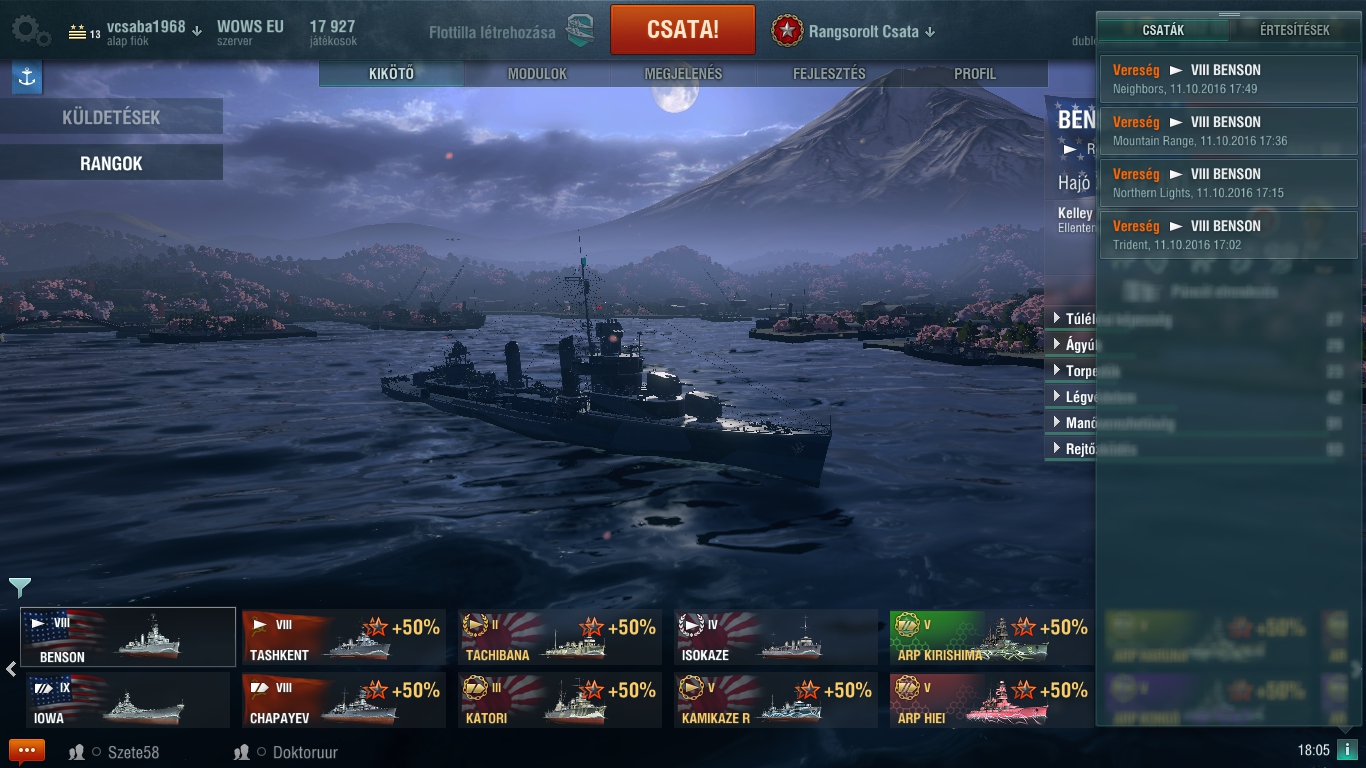Switch to the ÉRTESÍTÉSEK tab
This screenshot has width=1366, height=768.
point(1294,30)
